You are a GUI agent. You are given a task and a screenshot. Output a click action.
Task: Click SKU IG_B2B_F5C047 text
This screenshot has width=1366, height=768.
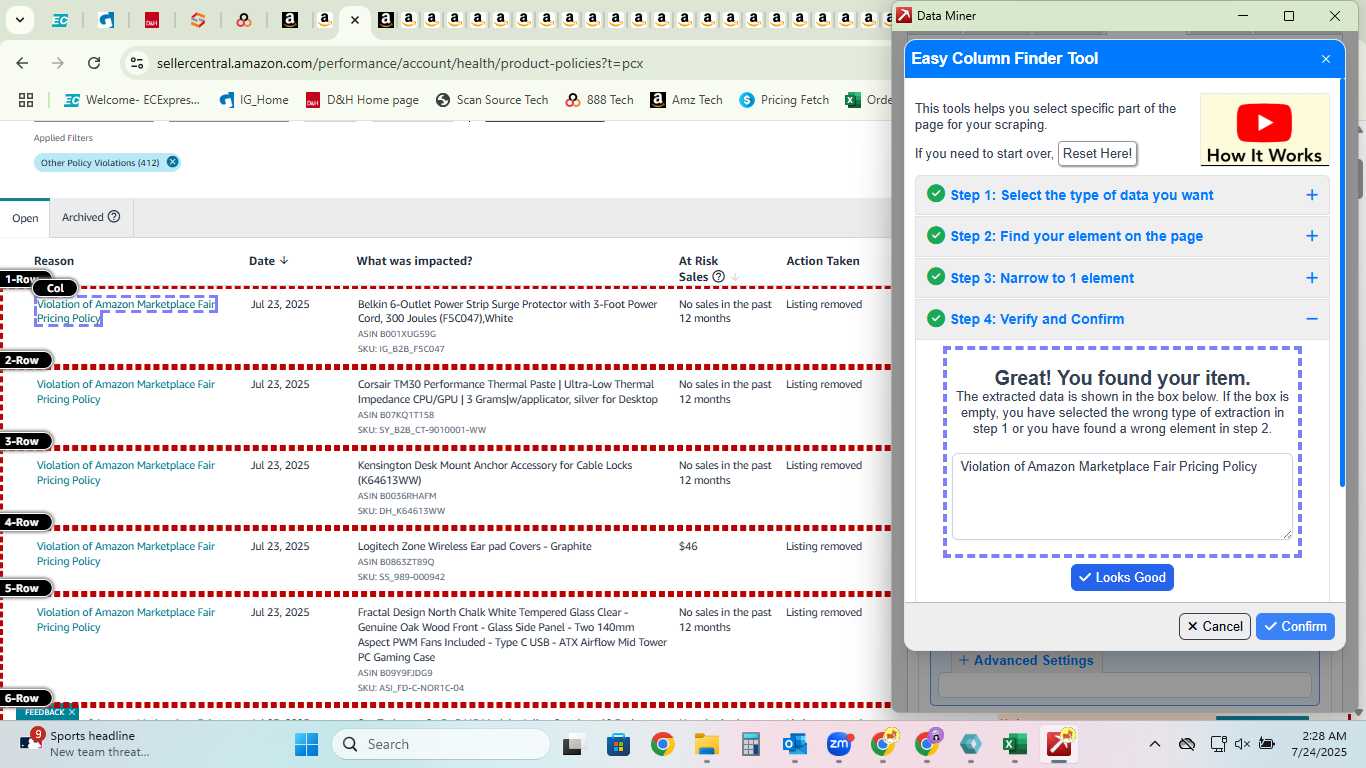tap(401, 349)
